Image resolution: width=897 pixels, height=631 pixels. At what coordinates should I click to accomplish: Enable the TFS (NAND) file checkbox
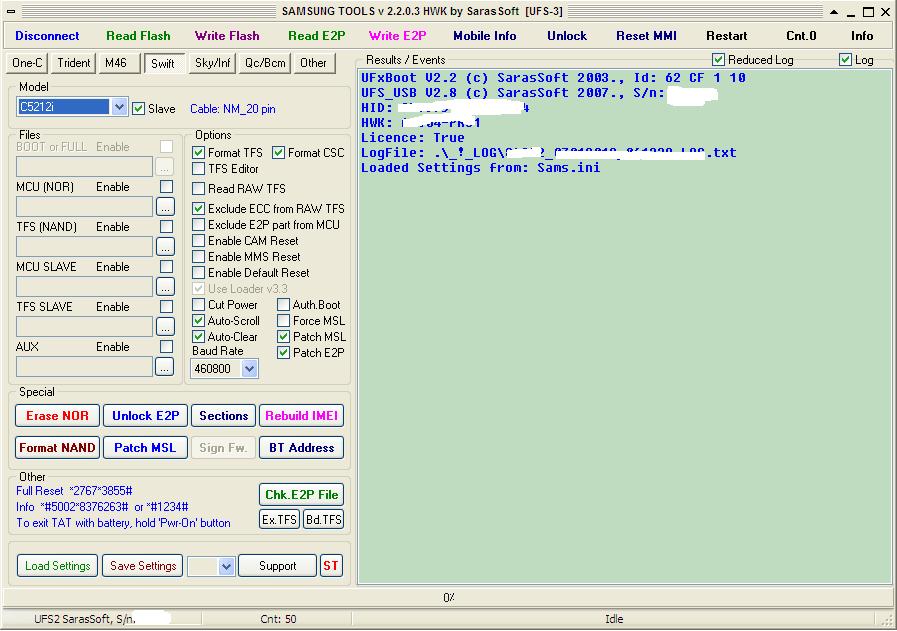click(x=166, y=227)
